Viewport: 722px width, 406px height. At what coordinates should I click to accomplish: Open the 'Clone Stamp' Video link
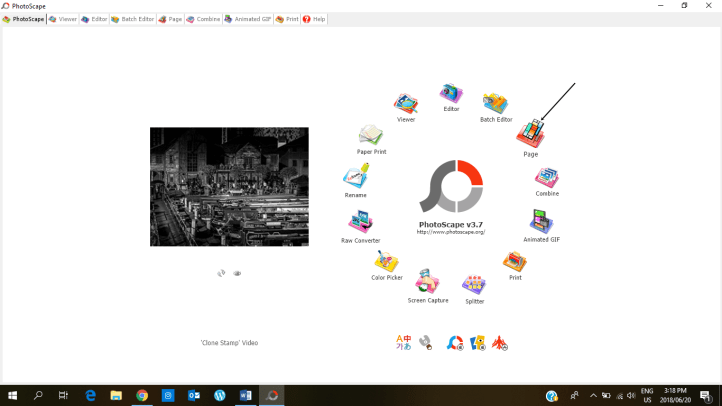(x=229, y=343)
